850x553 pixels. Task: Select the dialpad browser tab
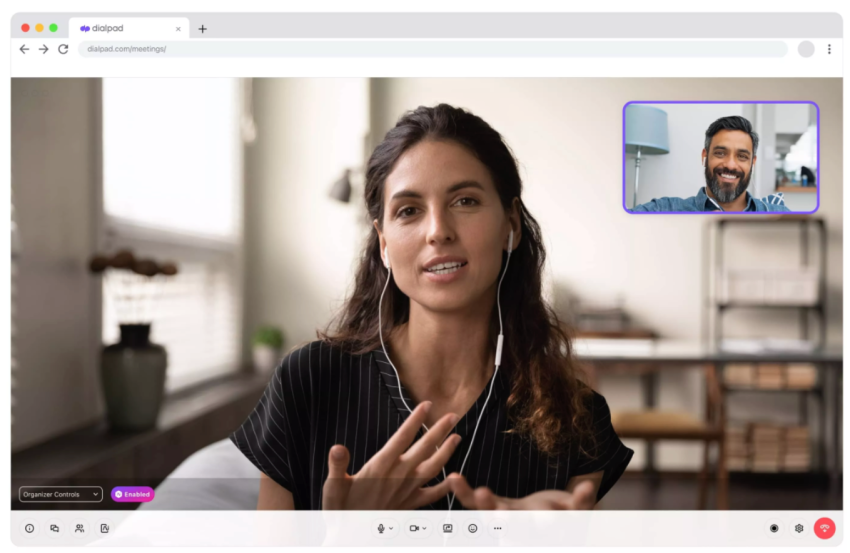125,29
